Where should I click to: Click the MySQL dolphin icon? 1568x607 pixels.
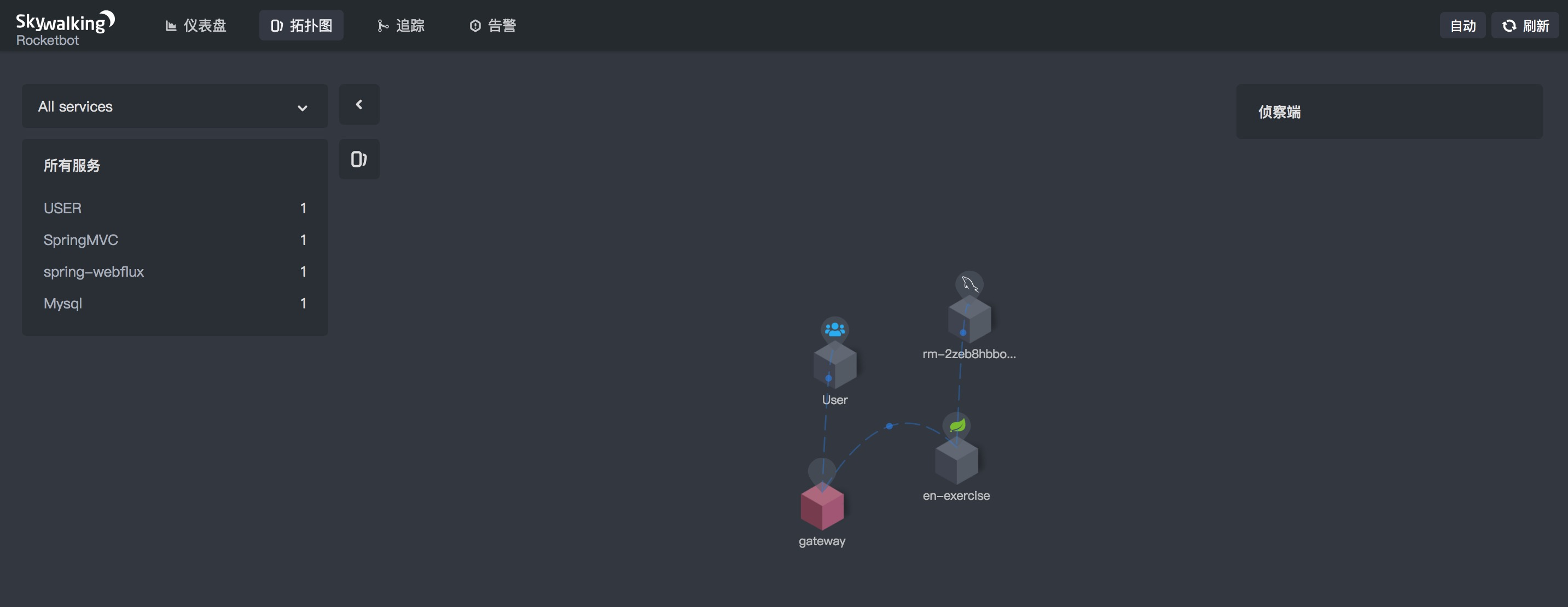pyautogui.click(x=969, y=284)
